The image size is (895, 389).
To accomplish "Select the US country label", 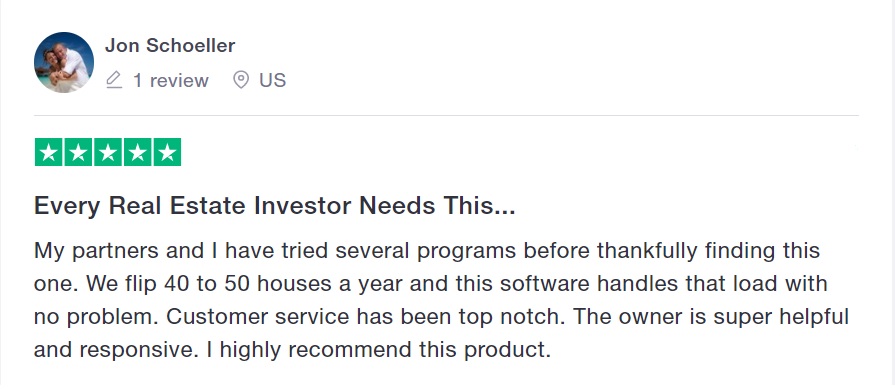I will 273,80.
